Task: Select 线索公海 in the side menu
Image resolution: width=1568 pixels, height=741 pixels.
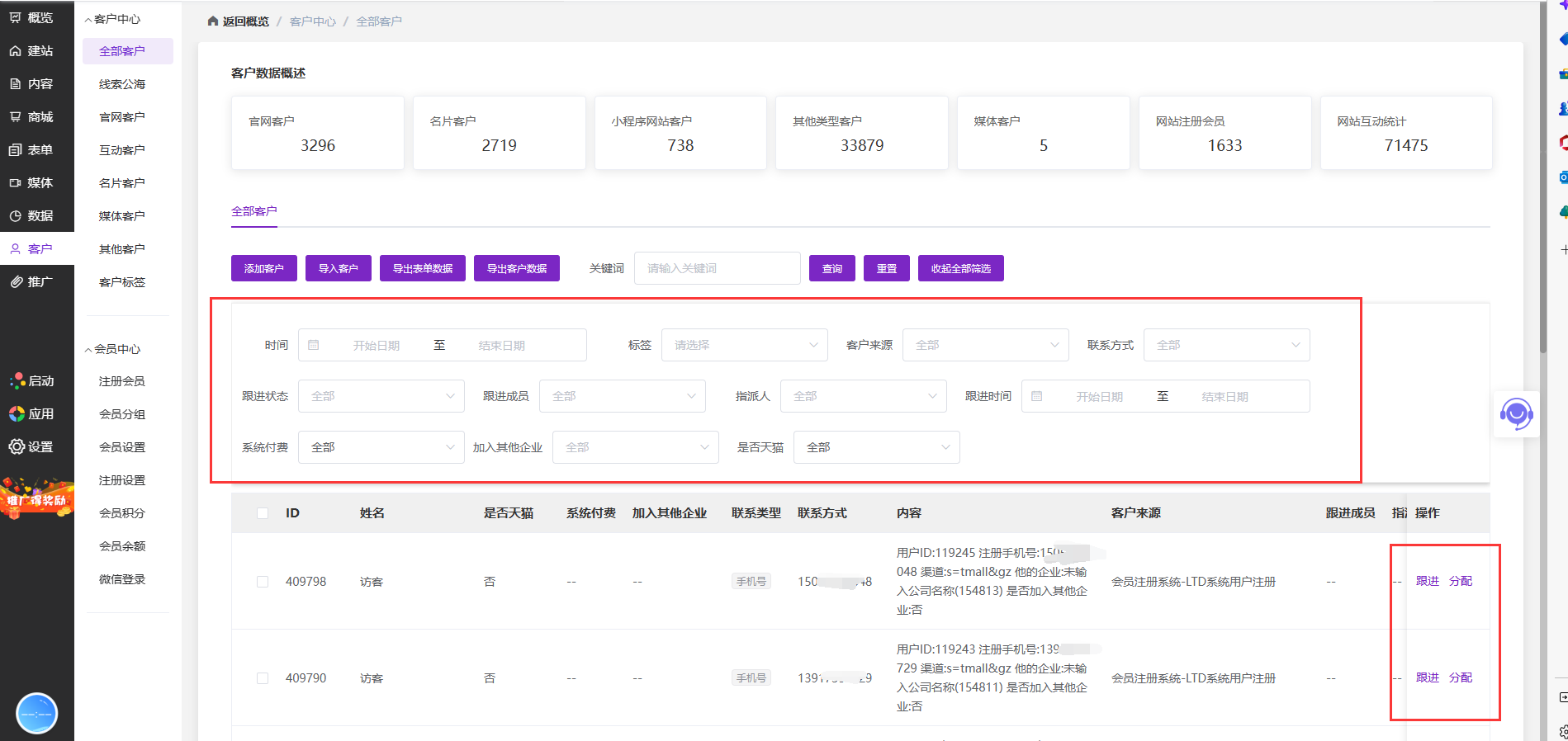Action: coord(122,84)
